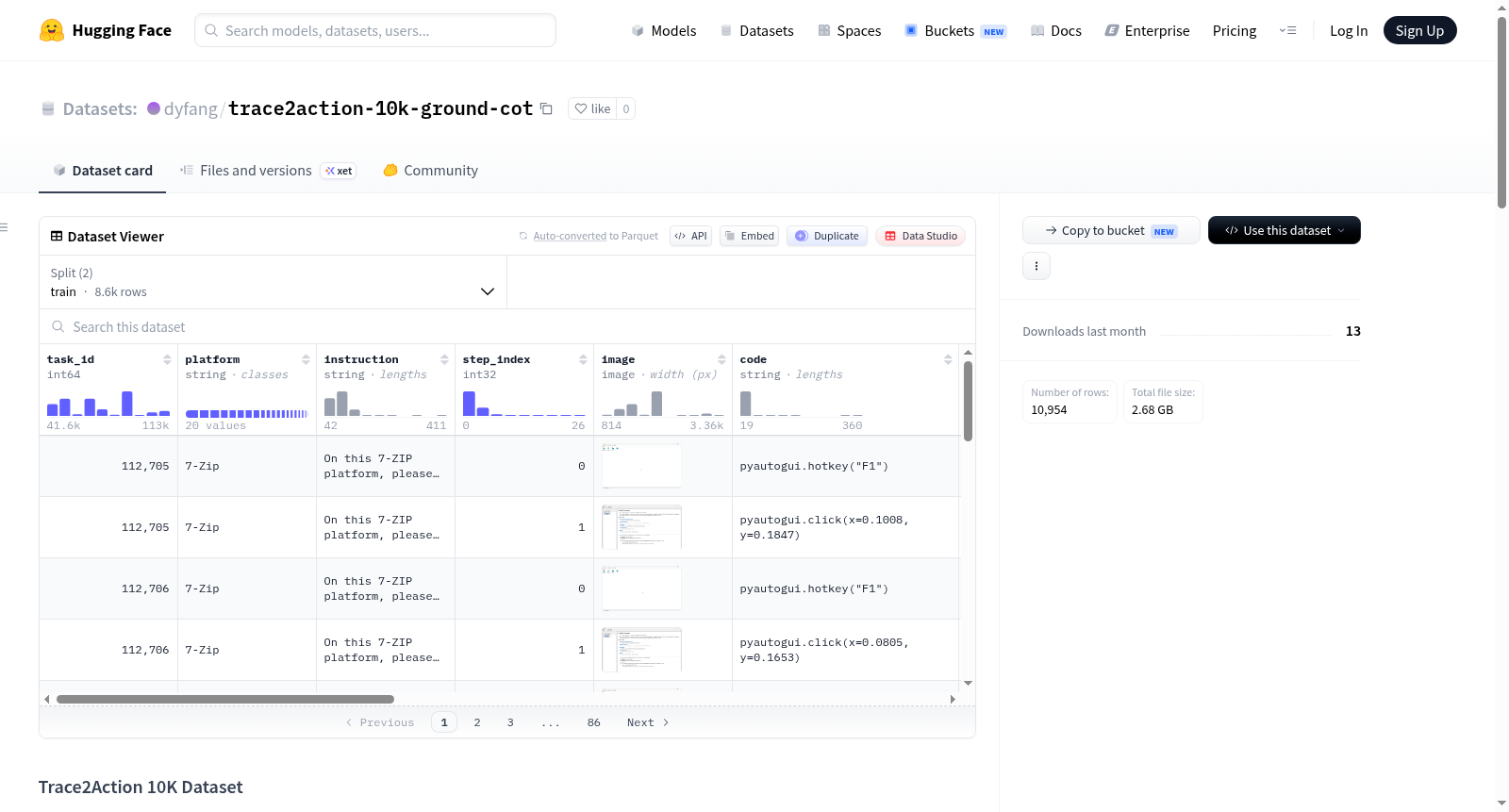Click the table scroll up arrow
Screen dimensions: 1509x812
968,352
